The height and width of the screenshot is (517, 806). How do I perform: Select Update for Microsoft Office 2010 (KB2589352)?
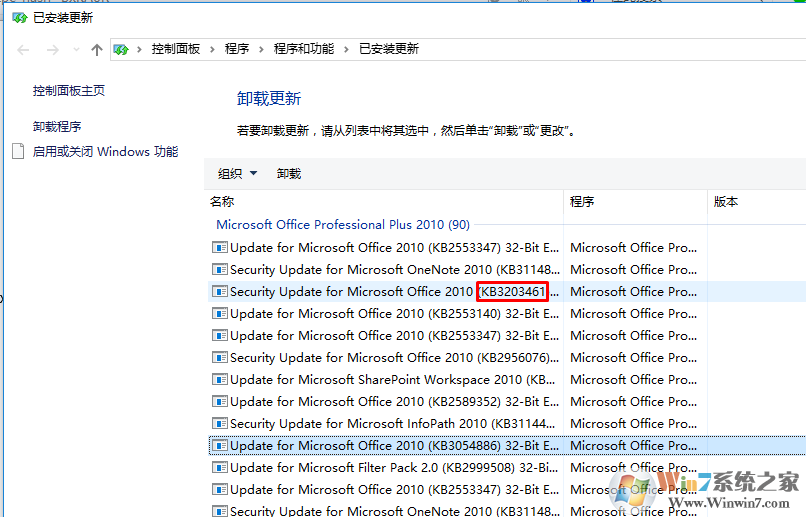tap(395, 401)
